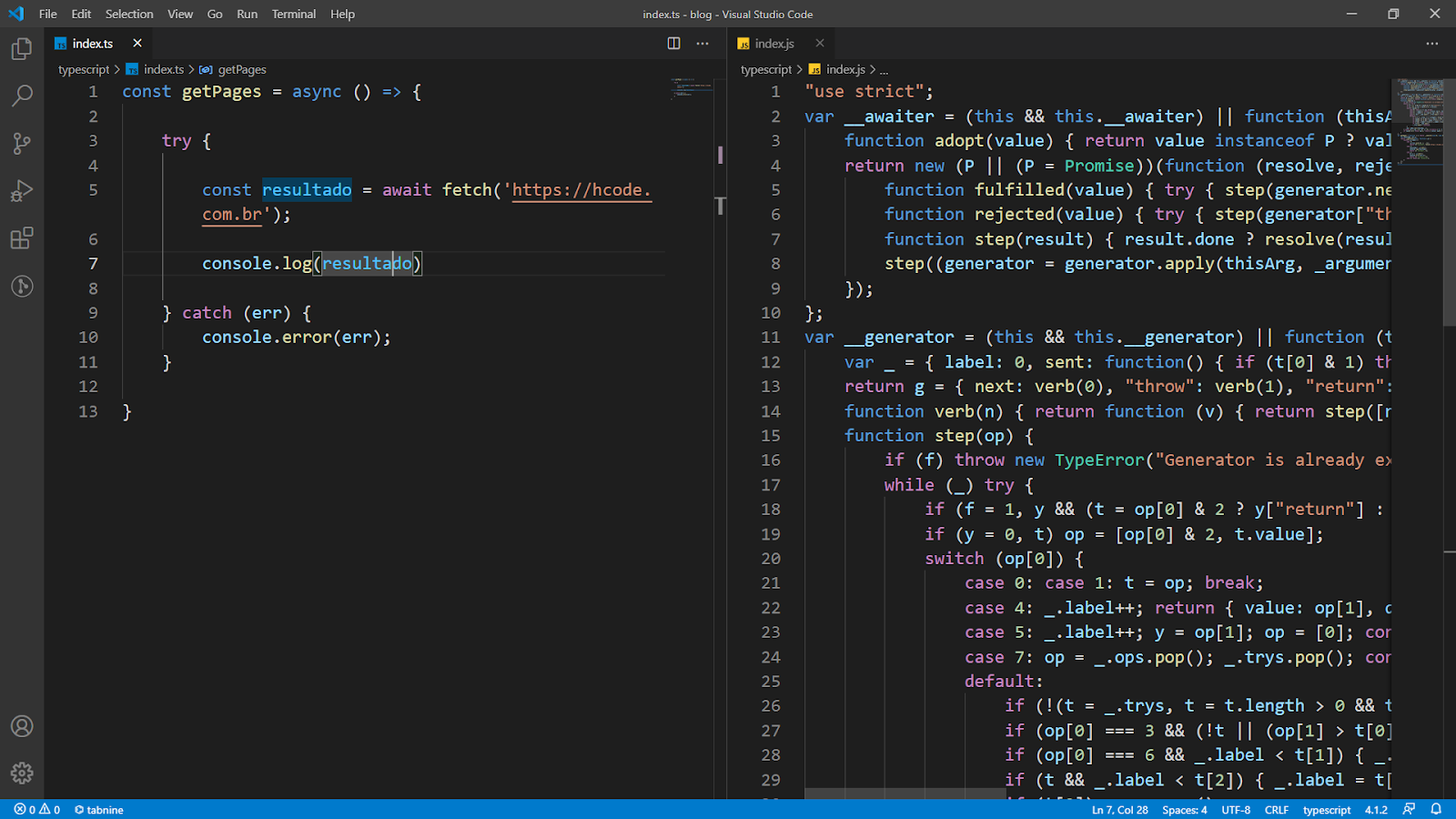This screenshot has width=1456, height=819.
Task: Open the Explorer view in activity bar
Action: point(22,48)
